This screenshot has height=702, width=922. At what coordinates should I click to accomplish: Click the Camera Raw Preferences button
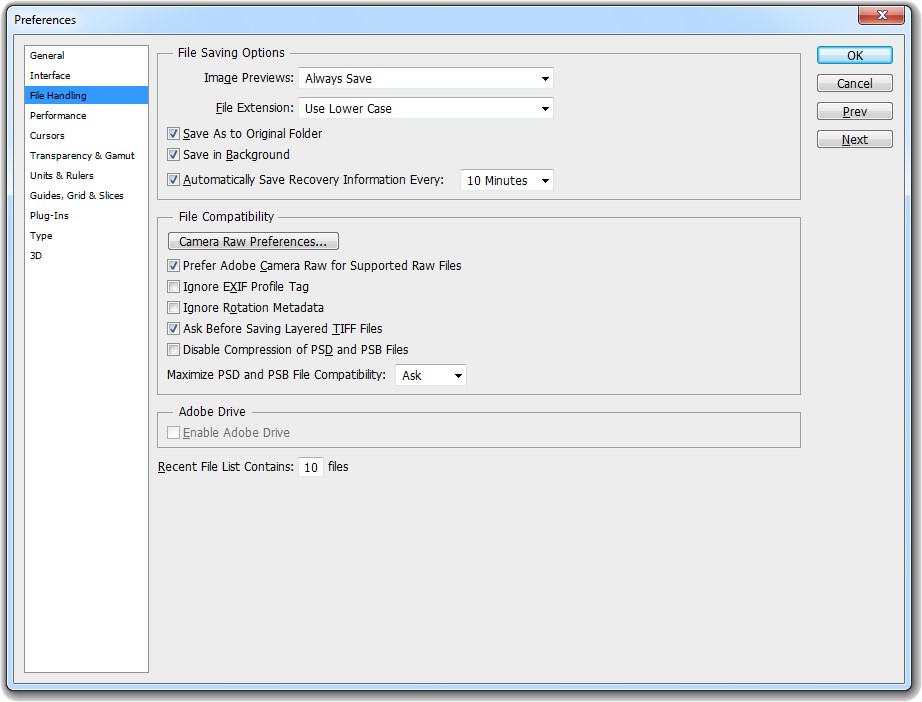253,242
